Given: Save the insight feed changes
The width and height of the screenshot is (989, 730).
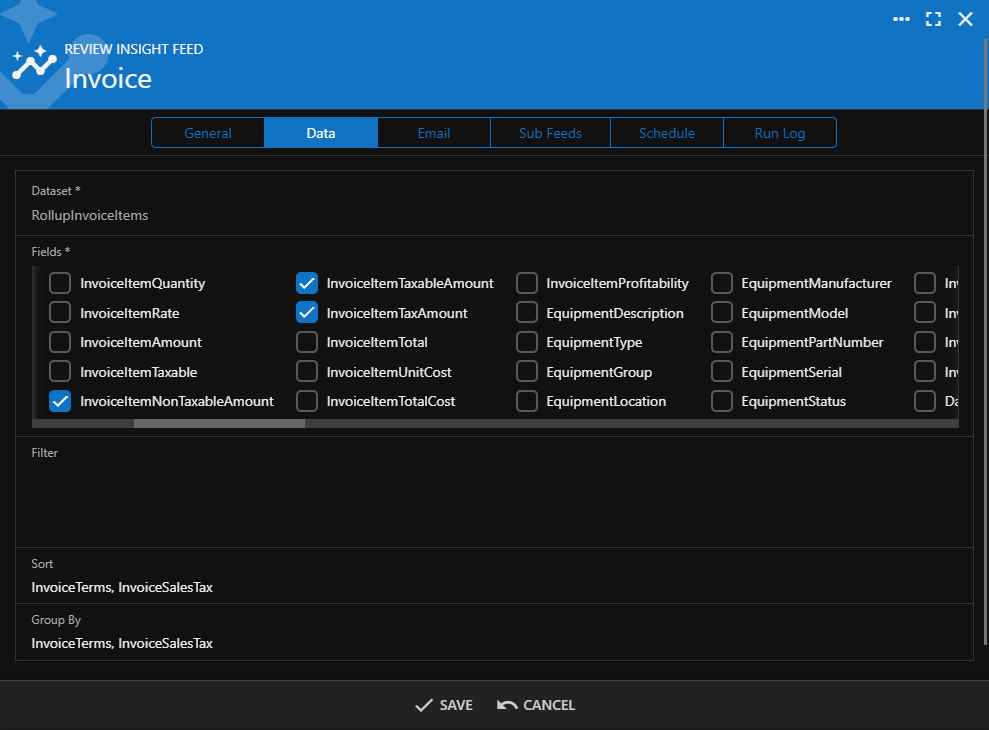Looking at the screenshot, I should (x=444, y=705).
